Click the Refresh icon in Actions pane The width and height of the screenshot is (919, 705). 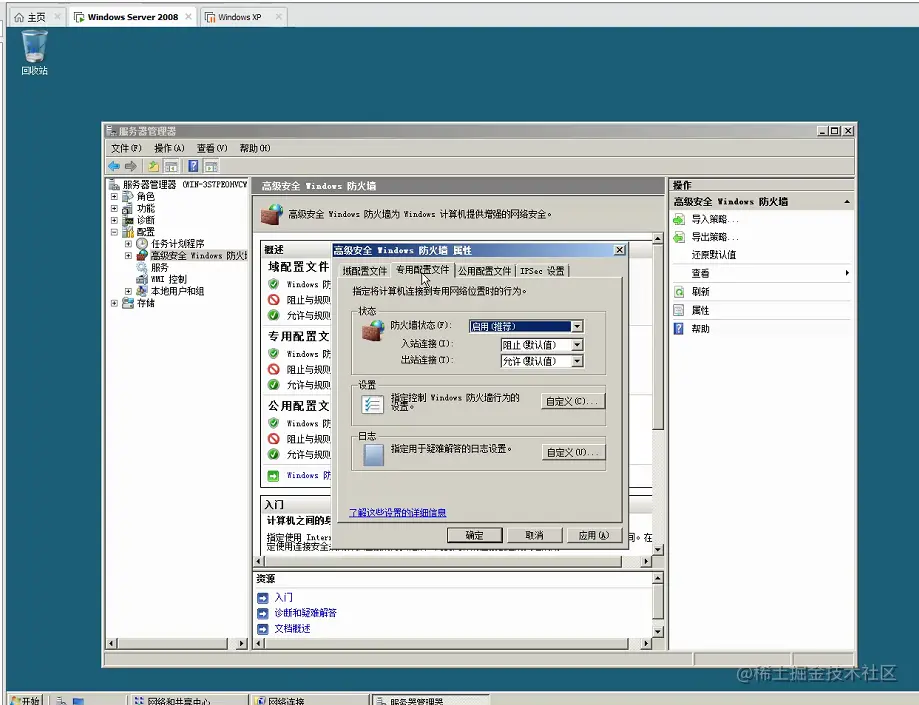679,291
